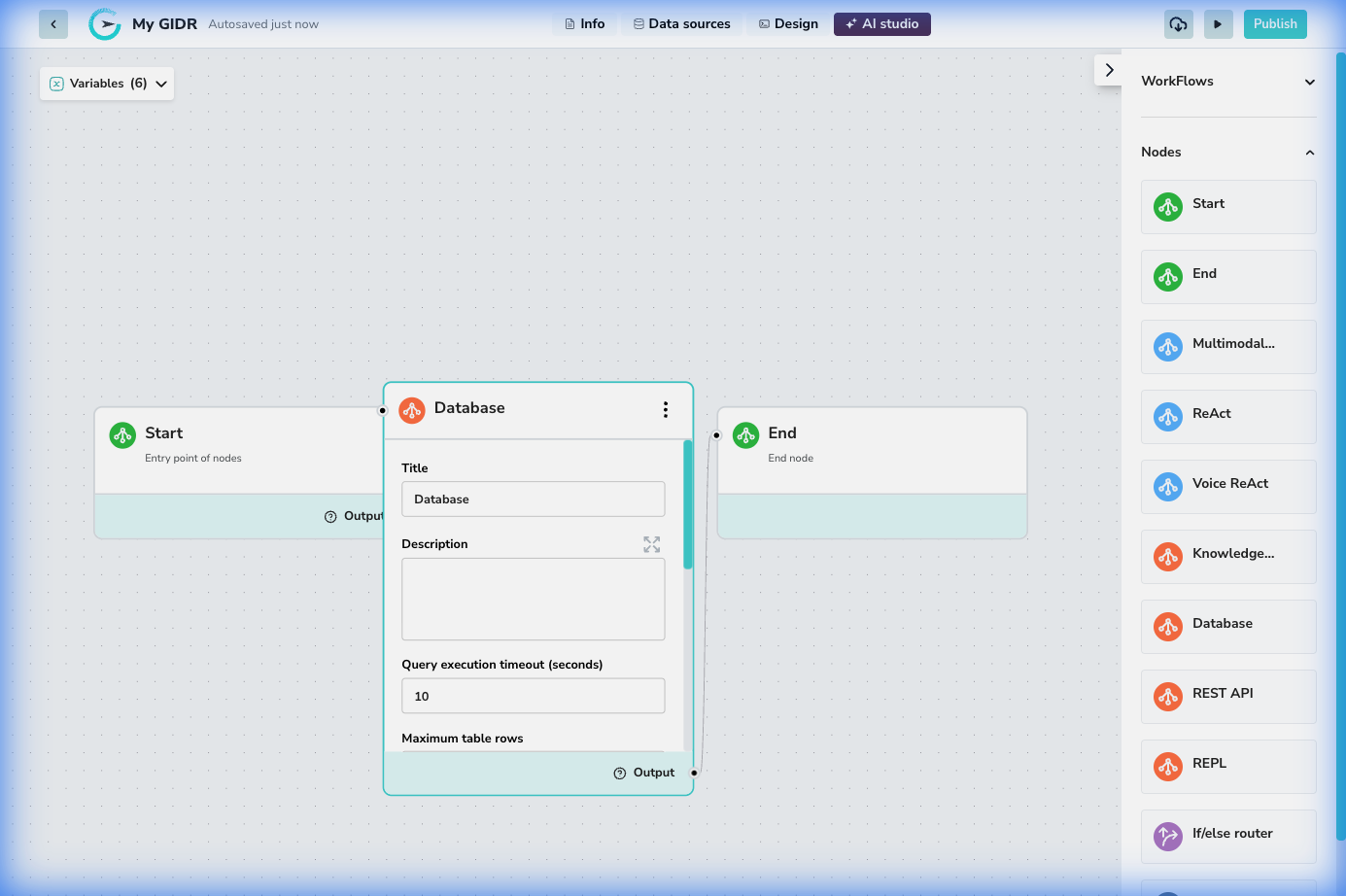Select the Database node icon in sidebar
The height and width of the screenshot is (896, 1346).
pyautogui.click(x=1168, y=627)
